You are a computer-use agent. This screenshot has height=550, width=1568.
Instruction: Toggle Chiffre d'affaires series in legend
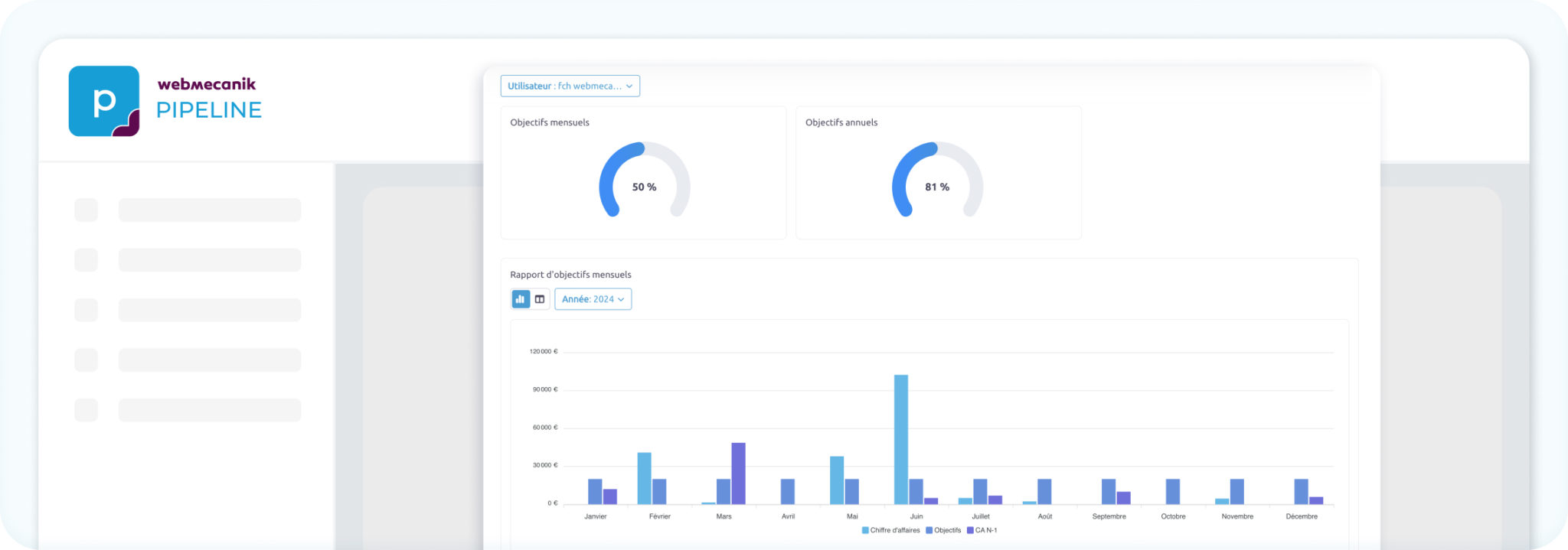point(895,530)
